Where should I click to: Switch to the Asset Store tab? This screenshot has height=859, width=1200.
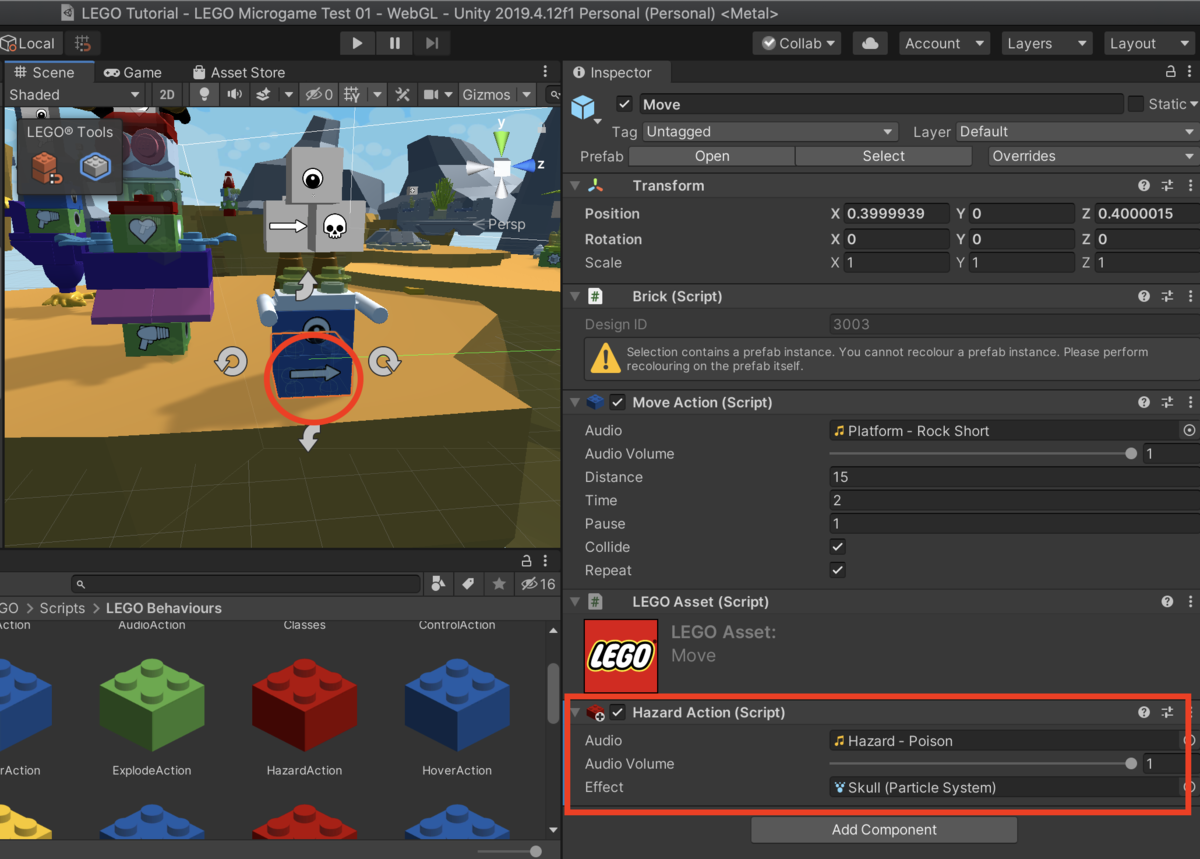238,72
